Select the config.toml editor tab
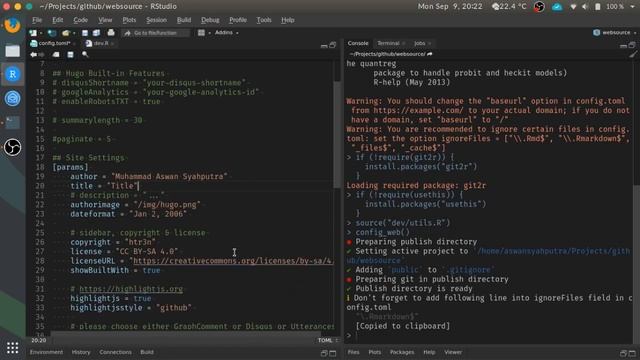This screenshot has width=640, height=360. pyautogui.click(x=53, y=43)
